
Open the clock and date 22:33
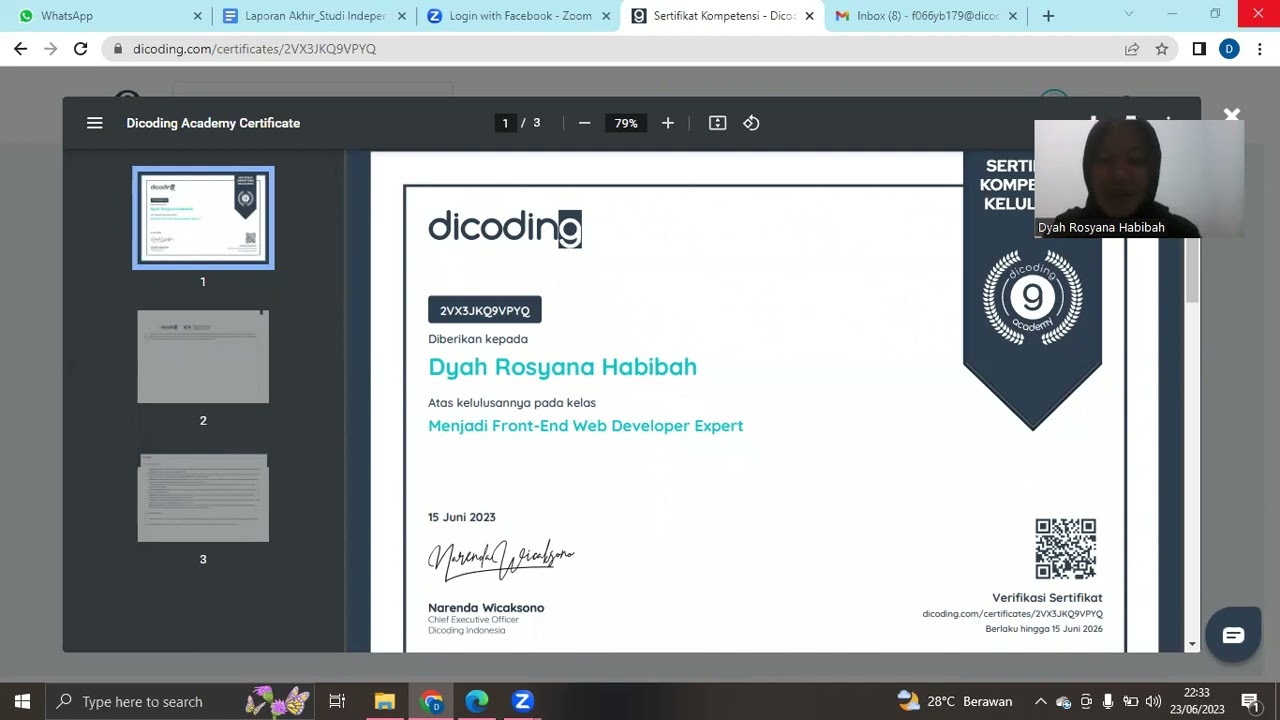(1196, 701)
